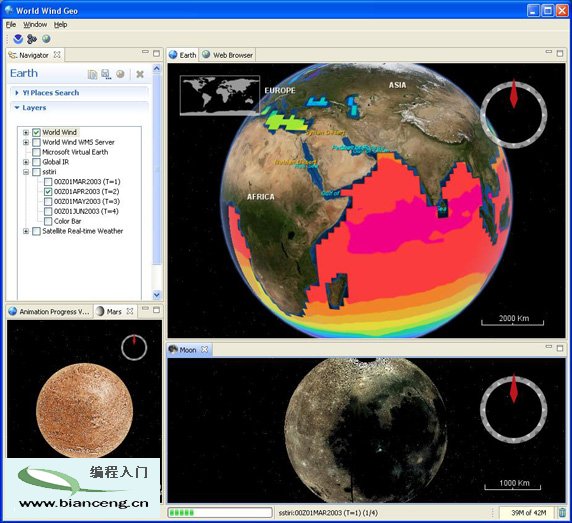Click the green globe toolbar icon

46,39
